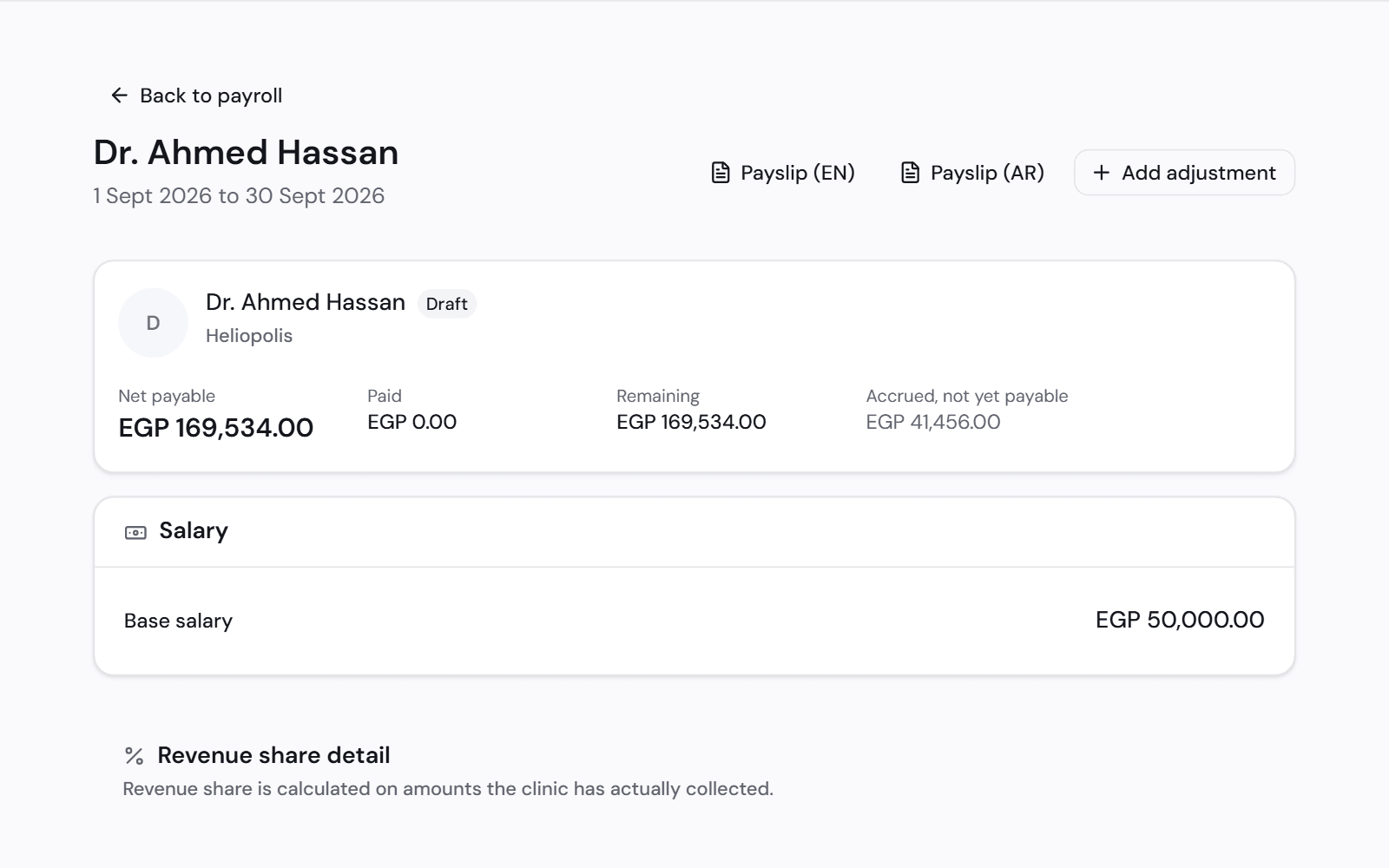Viewport: 1389px width, 868px height.
Task: Go back via 'Back to payroll' link
Action: pos(196,95)
